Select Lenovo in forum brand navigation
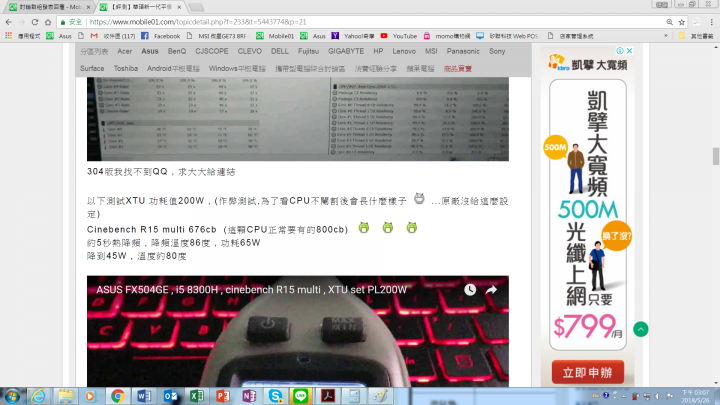This screenshot has width=720, height=405. tap(404, 51)
